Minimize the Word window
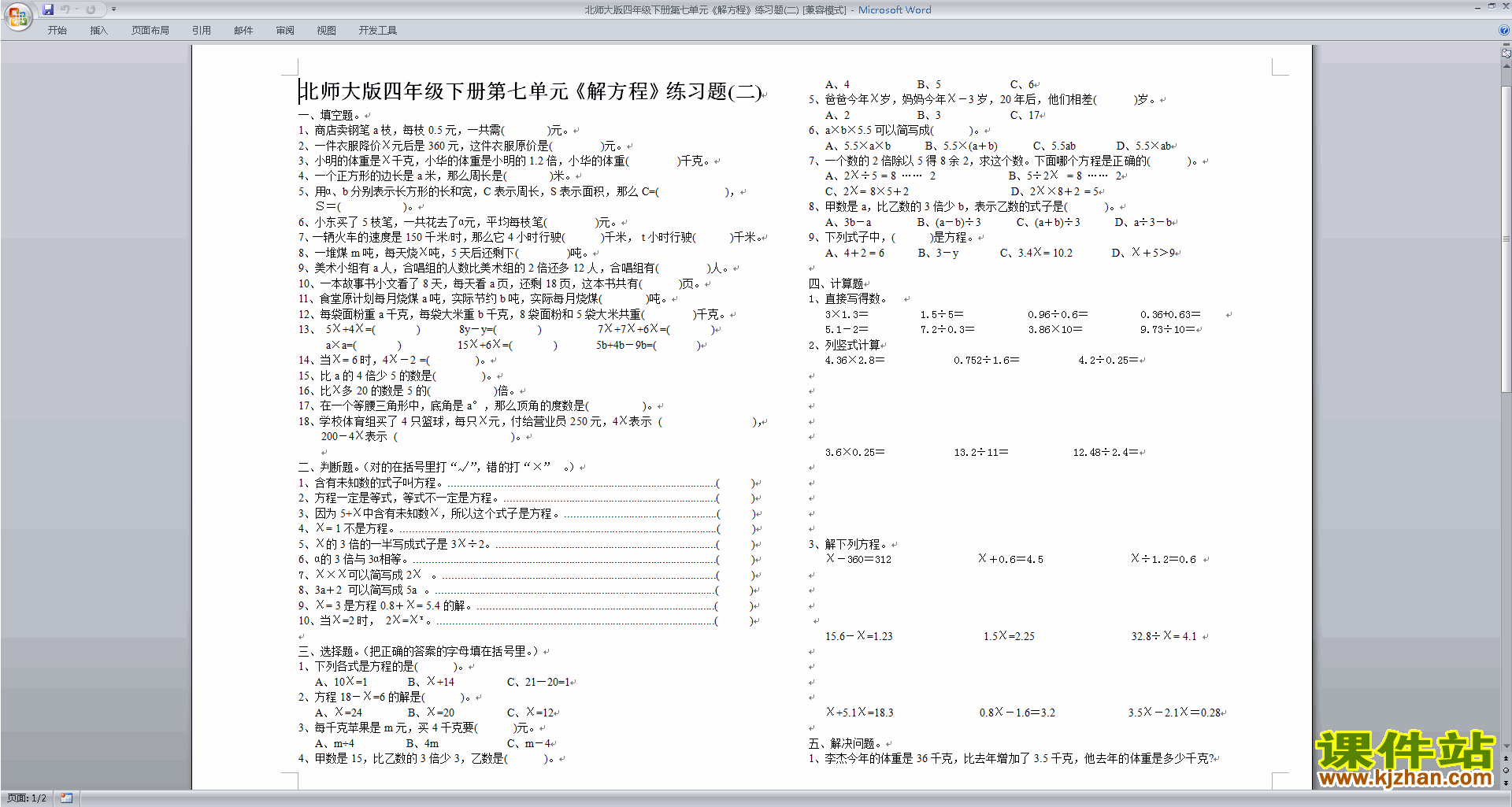Viewport: 1512px width, 807px height. coord(1477,7)
